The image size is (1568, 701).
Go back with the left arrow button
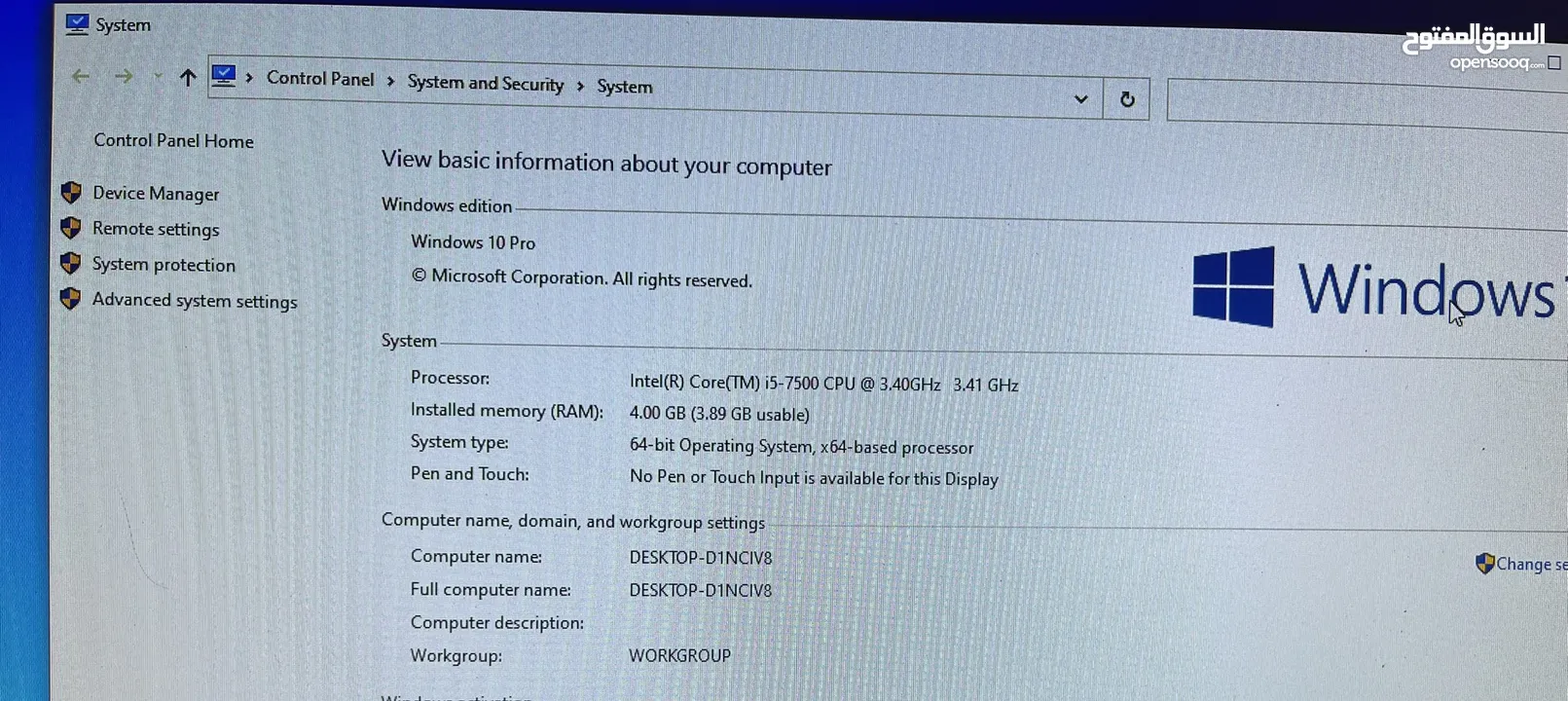[x=81, y=76]
